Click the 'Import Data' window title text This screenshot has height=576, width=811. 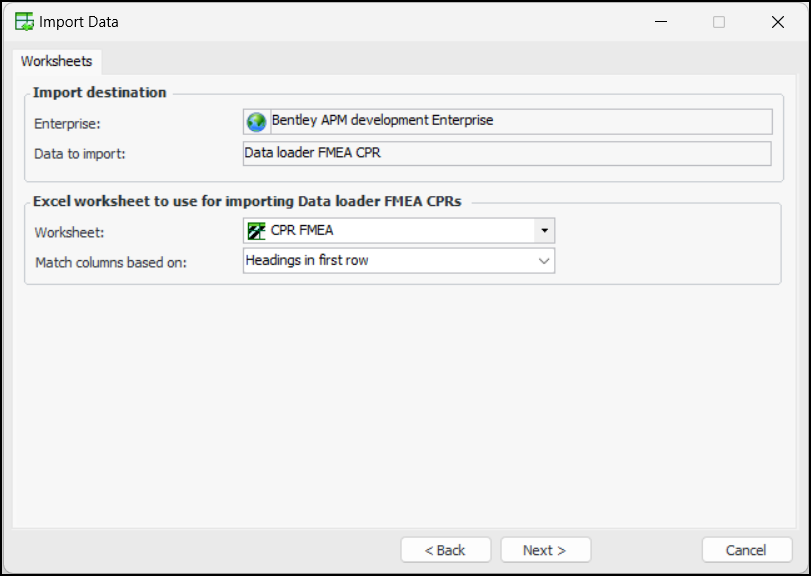pos(79,21)
